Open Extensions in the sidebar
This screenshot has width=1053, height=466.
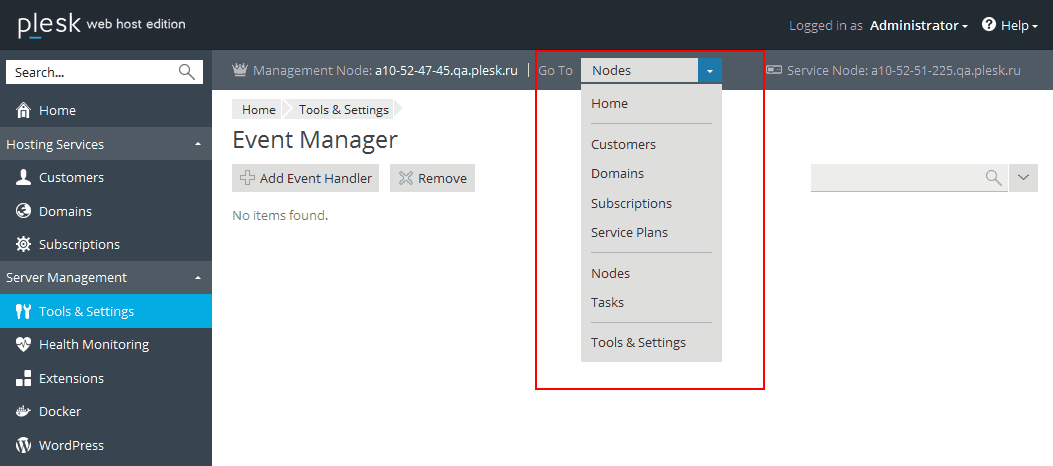tap(71, 379)
